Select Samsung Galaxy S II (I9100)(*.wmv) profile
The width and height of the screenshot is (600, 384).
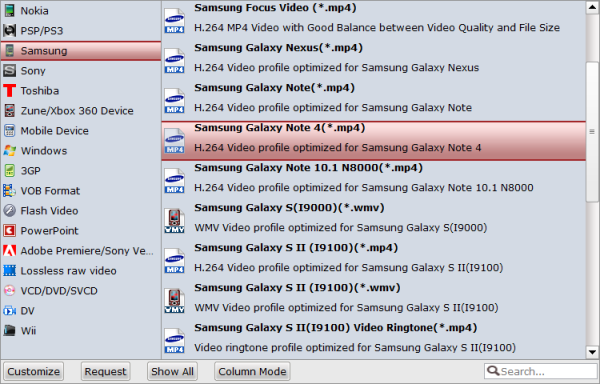click(373, 301)
